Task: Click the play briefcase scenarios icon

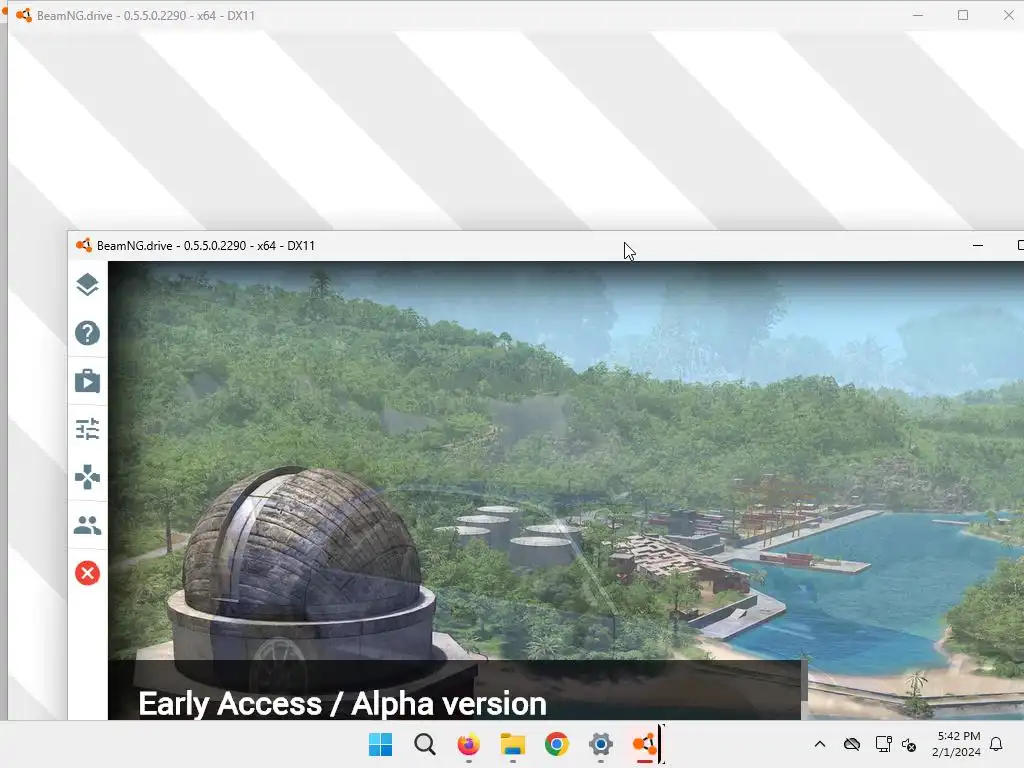Action: click(x=87, y=381)
